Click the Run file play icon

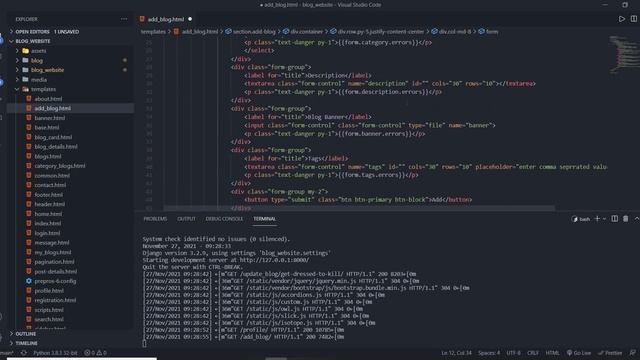click(621, 19)
